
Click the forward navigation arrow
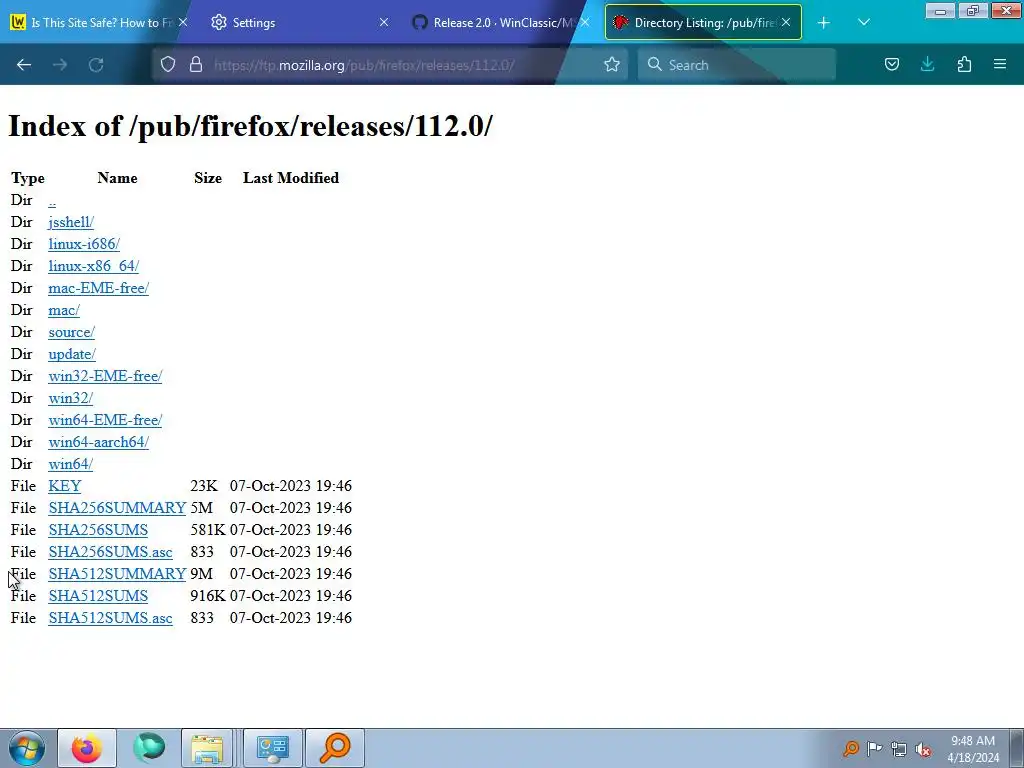point(60,65)
